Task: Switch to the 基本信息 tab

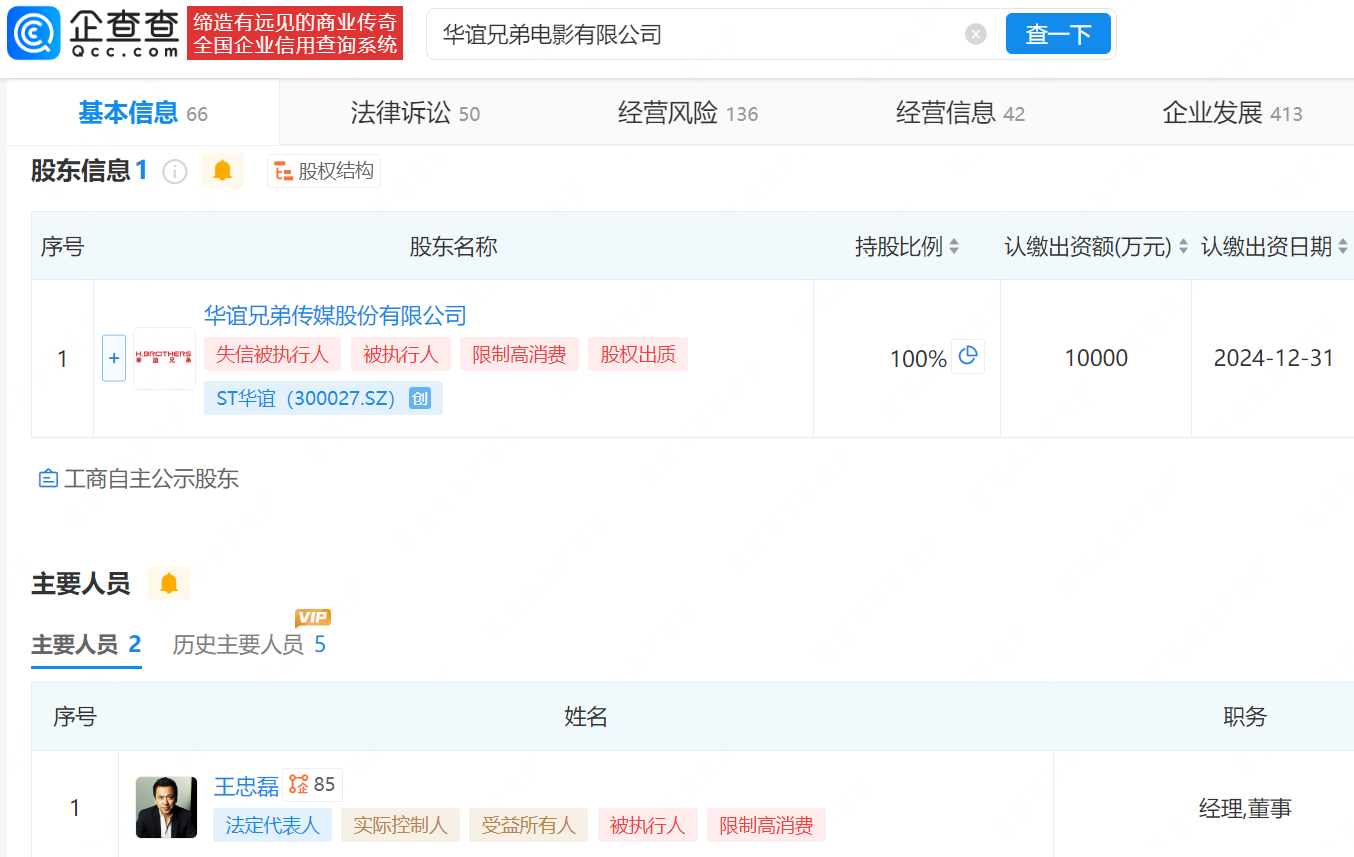Action: click(x=143, y=113)
